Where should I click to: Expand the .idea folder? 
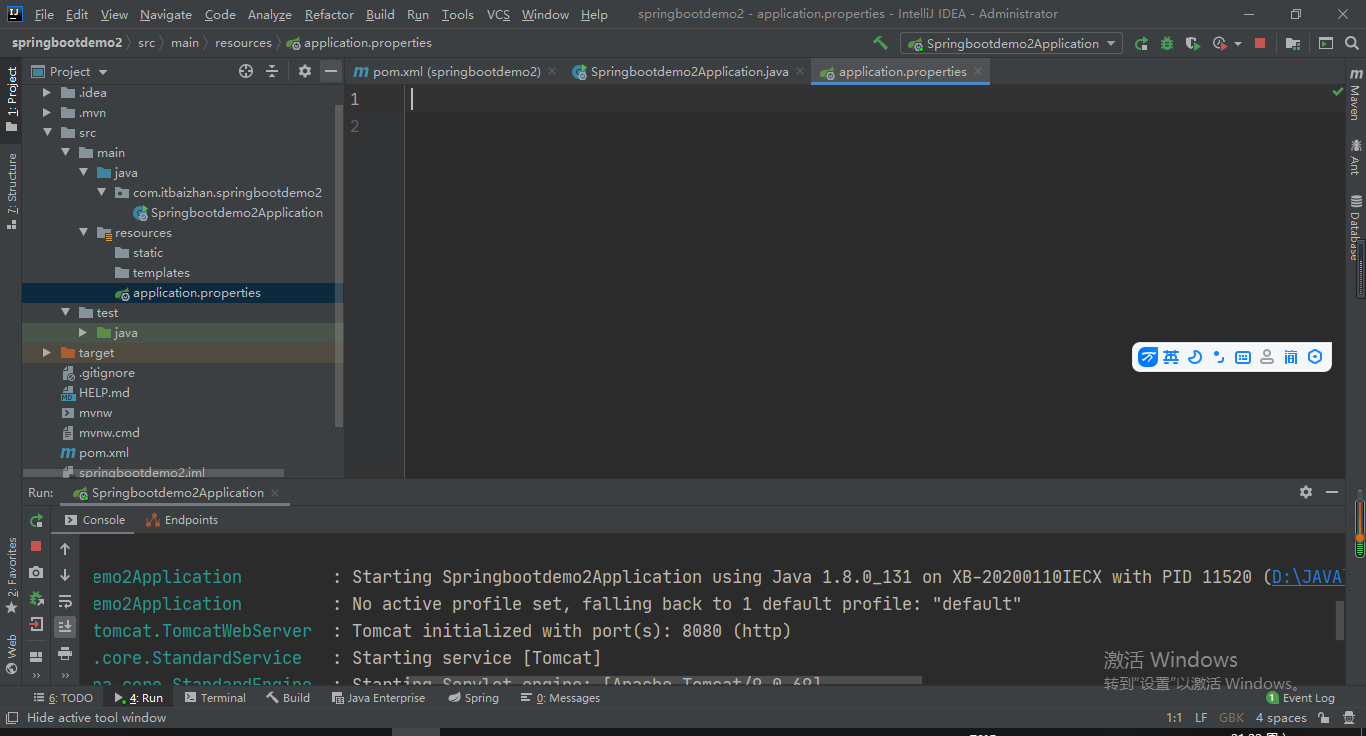coord(47,92)
